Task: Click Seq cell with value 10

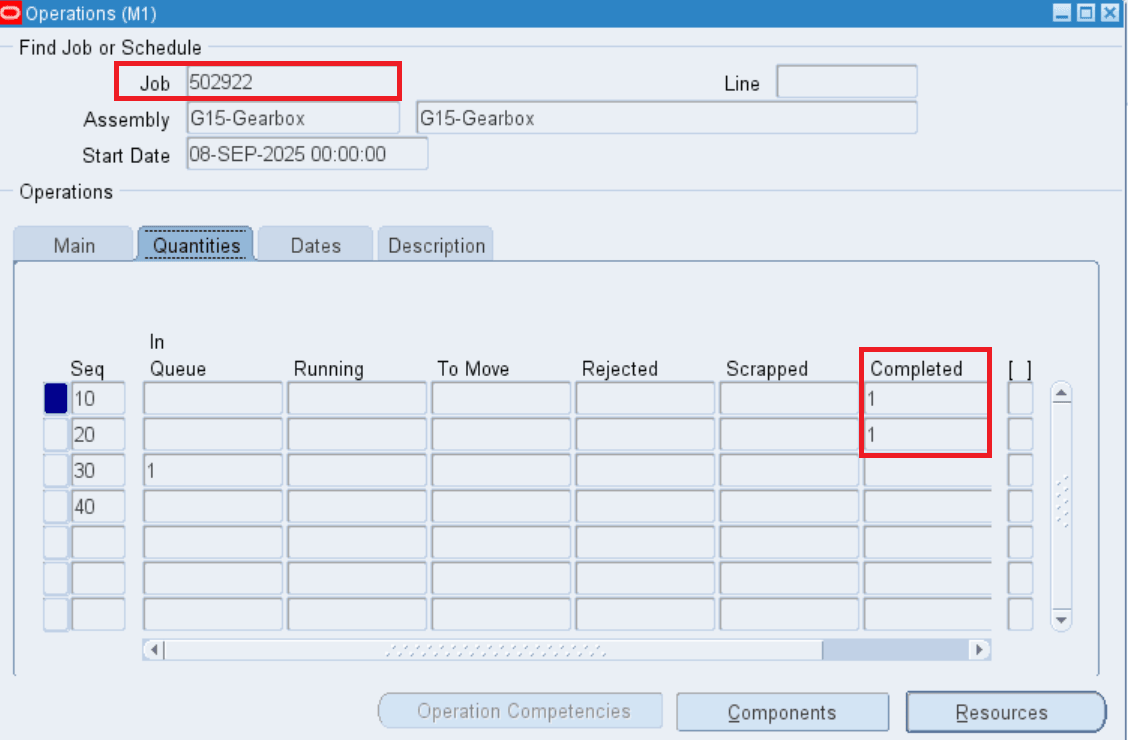Action: (x=98, y=398)
